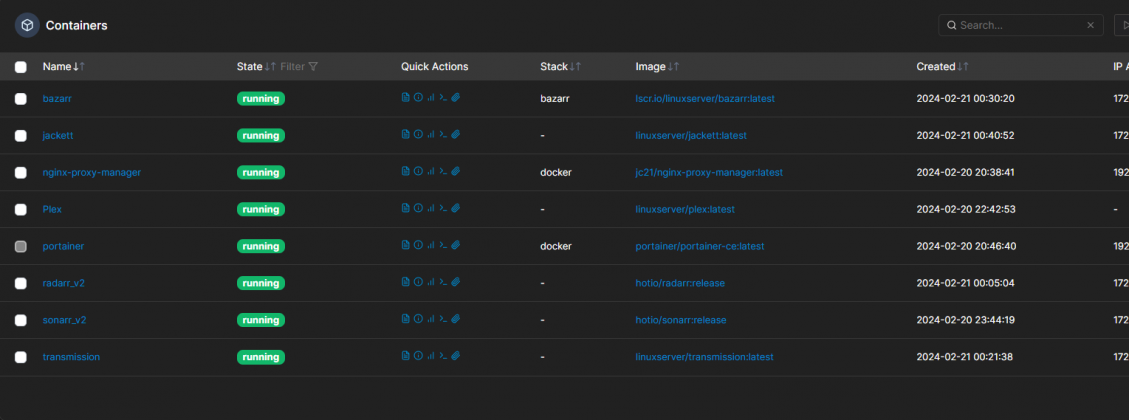Attach to sonarr_v2 container
The height and width of the screenshot is (420, 1129).
(x=456, y=318)
